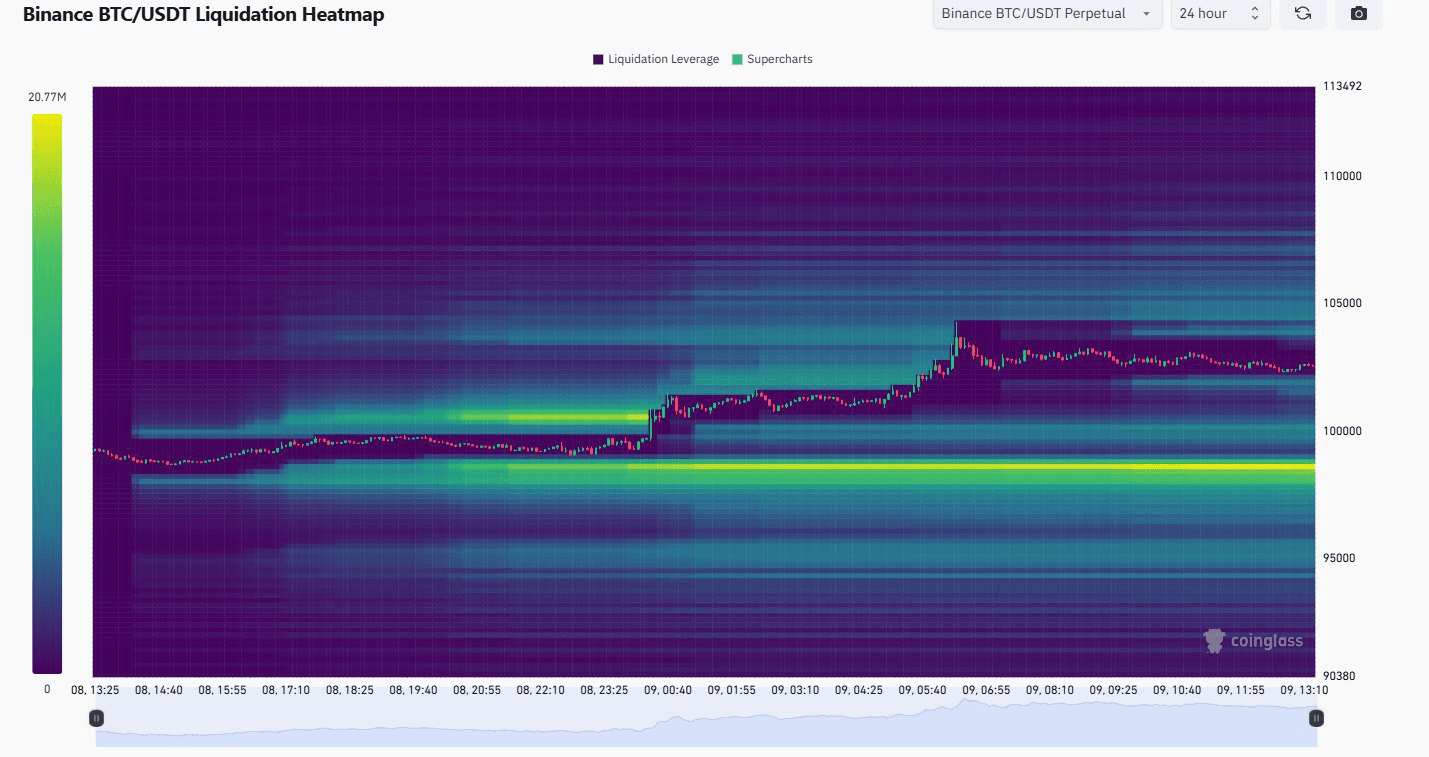1429x757 pixels.
Task: Click the 09, 13:10 time label
Action: pyautogui.click(x=1303, y=690)
